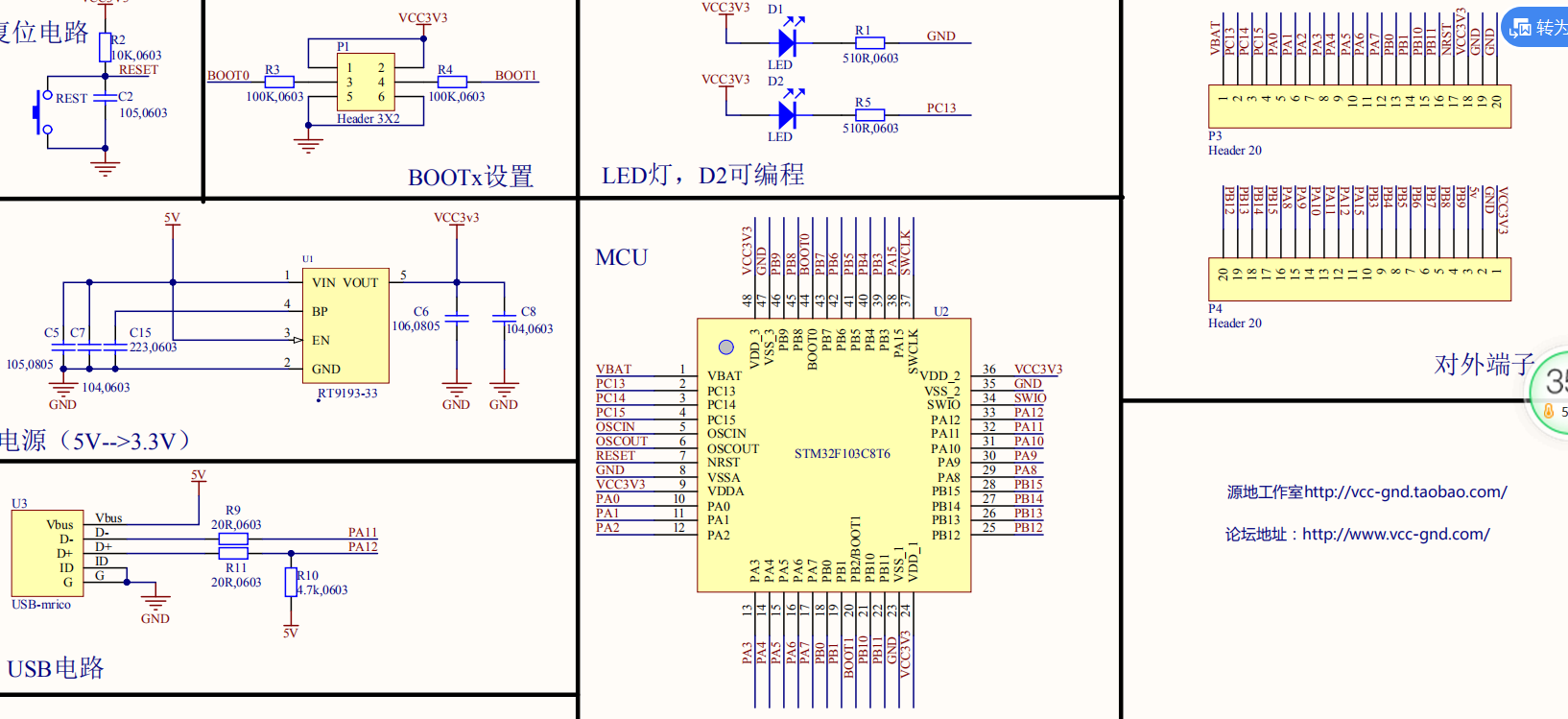Click the blue 转为 convert button
Image resolution: width=1568 pixels, height=719 pixels.
1535,28
